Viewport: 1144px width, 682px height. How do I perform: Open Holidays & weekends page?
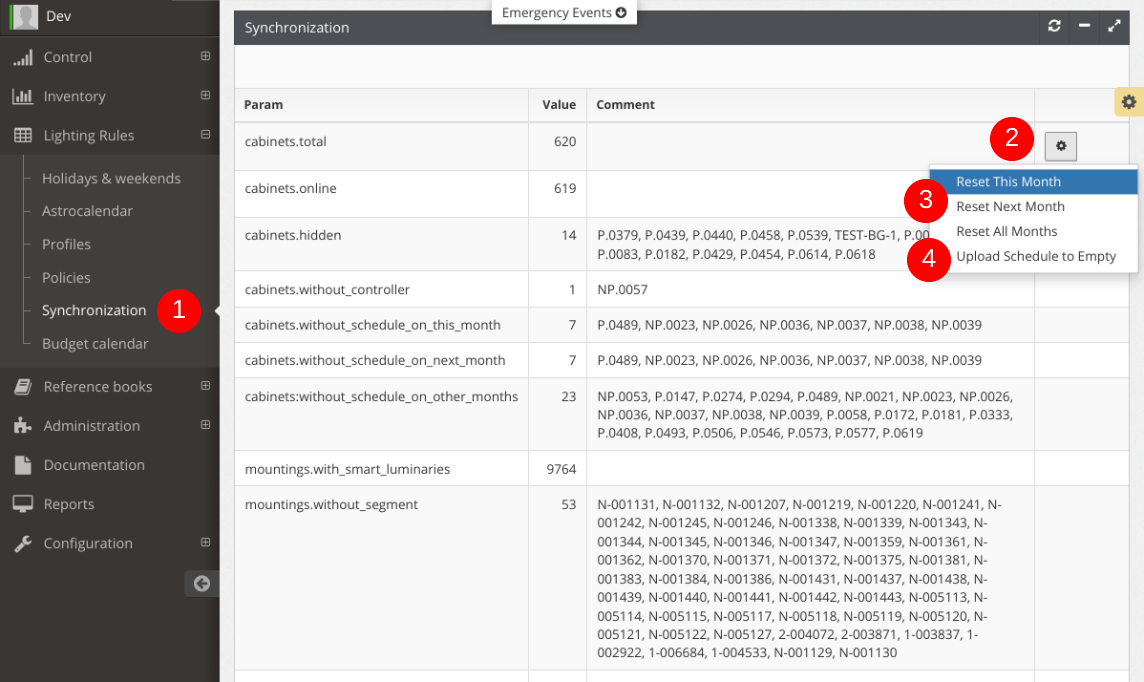(x=111, y=178)
